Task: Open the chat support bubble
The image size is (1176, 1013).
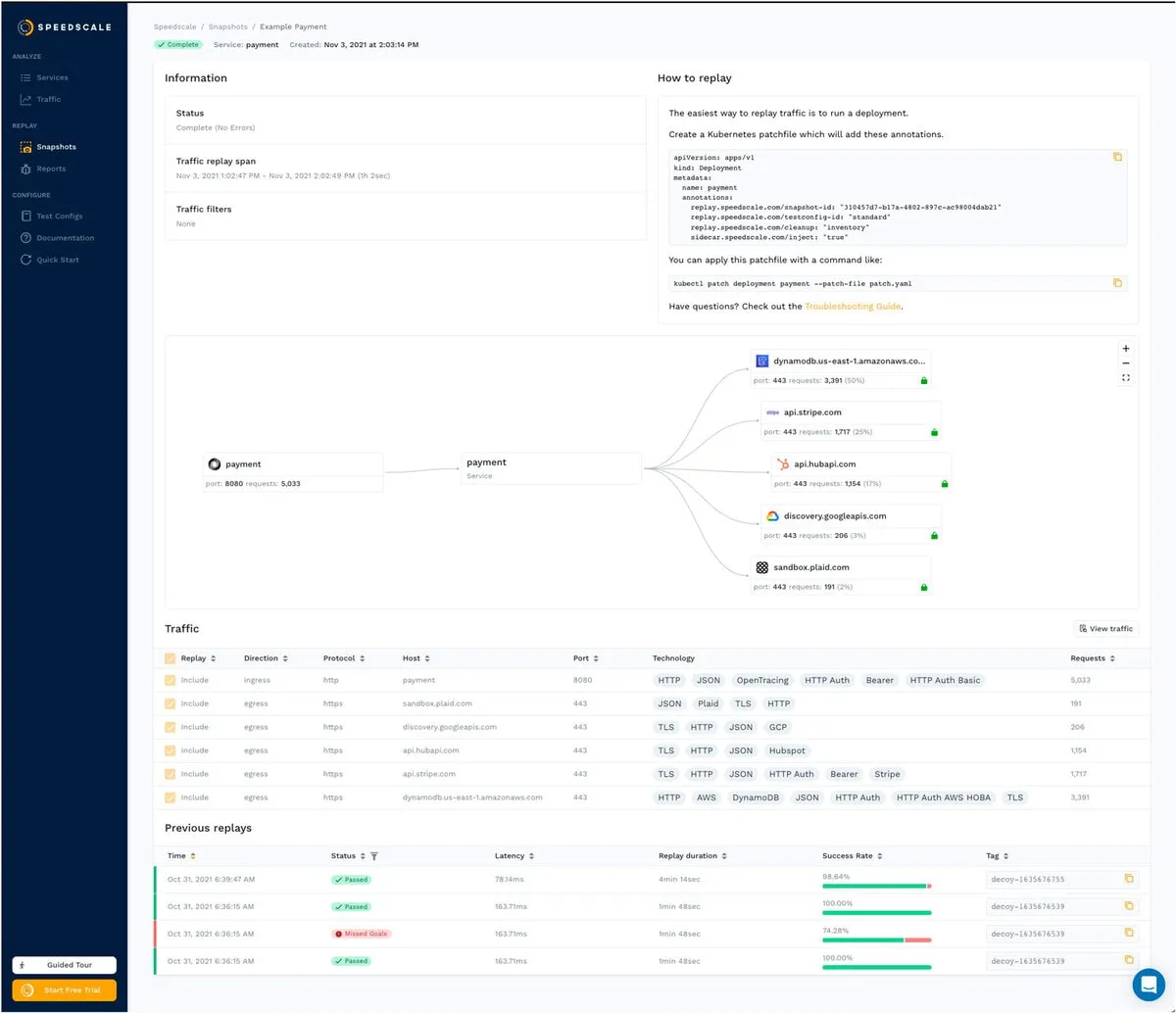Action: [x=1149, y=985]
